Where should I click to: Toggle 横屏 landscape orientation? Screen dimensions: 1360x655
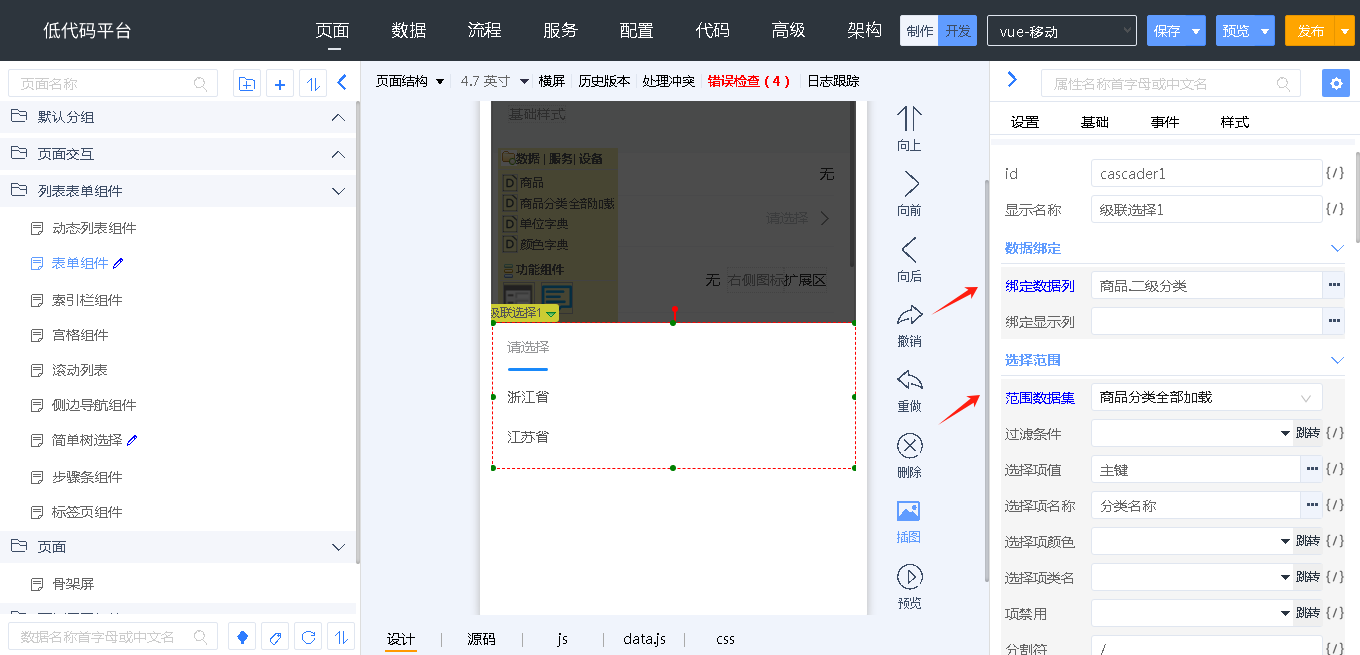click(552, 81)
